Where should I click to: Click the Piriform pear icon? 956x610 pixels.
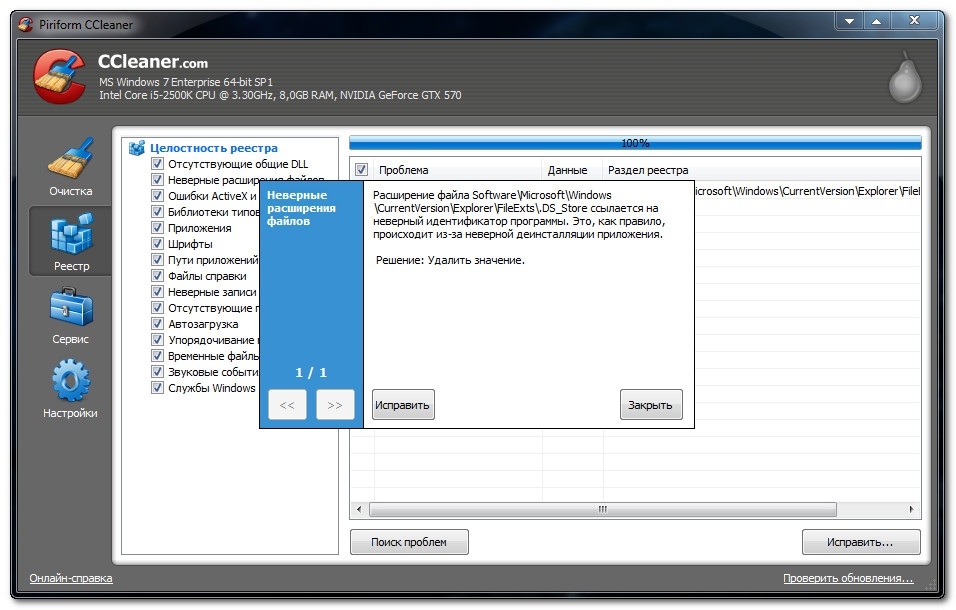coord(905,80)
